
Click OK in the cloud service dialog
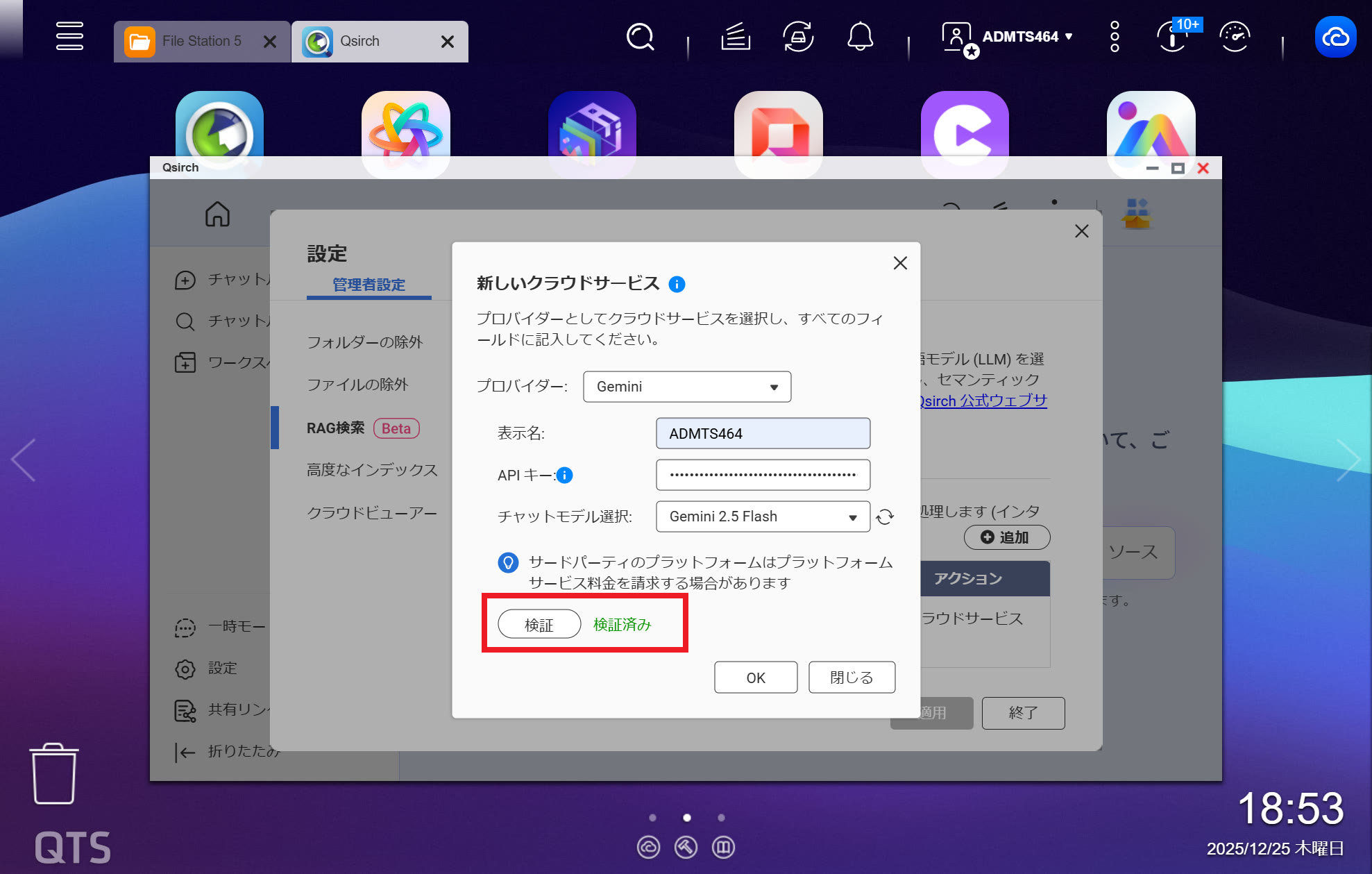tap(755, 678)
